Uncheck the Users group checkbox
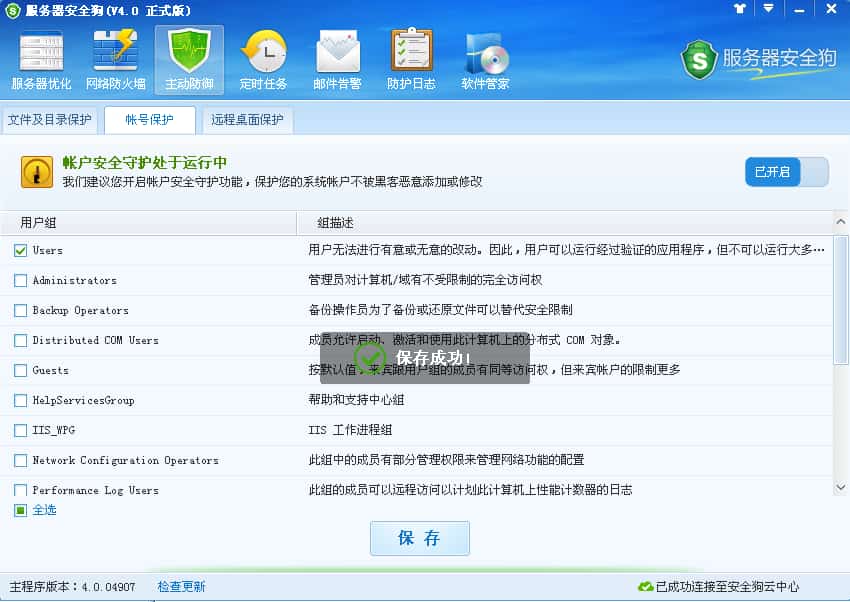Screen dimensions: 850x602 pyautogui.click(x=21, y=250)
